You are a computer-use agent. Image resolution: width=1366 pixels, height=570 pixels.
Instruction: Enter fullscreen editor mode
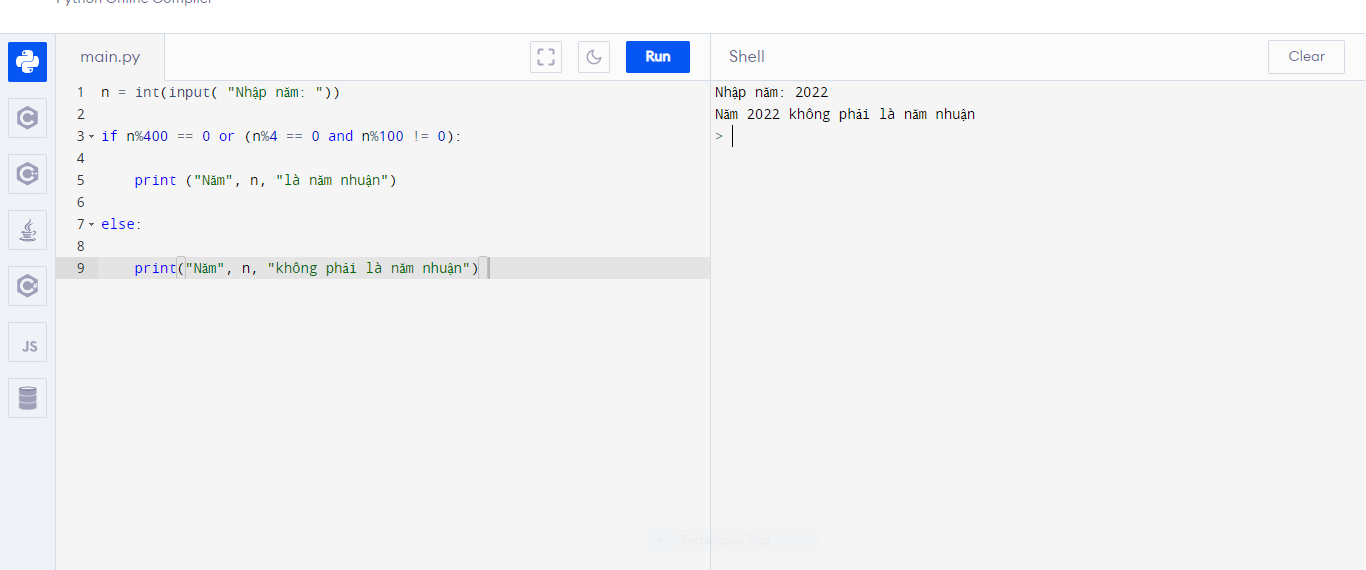(546, 57)
